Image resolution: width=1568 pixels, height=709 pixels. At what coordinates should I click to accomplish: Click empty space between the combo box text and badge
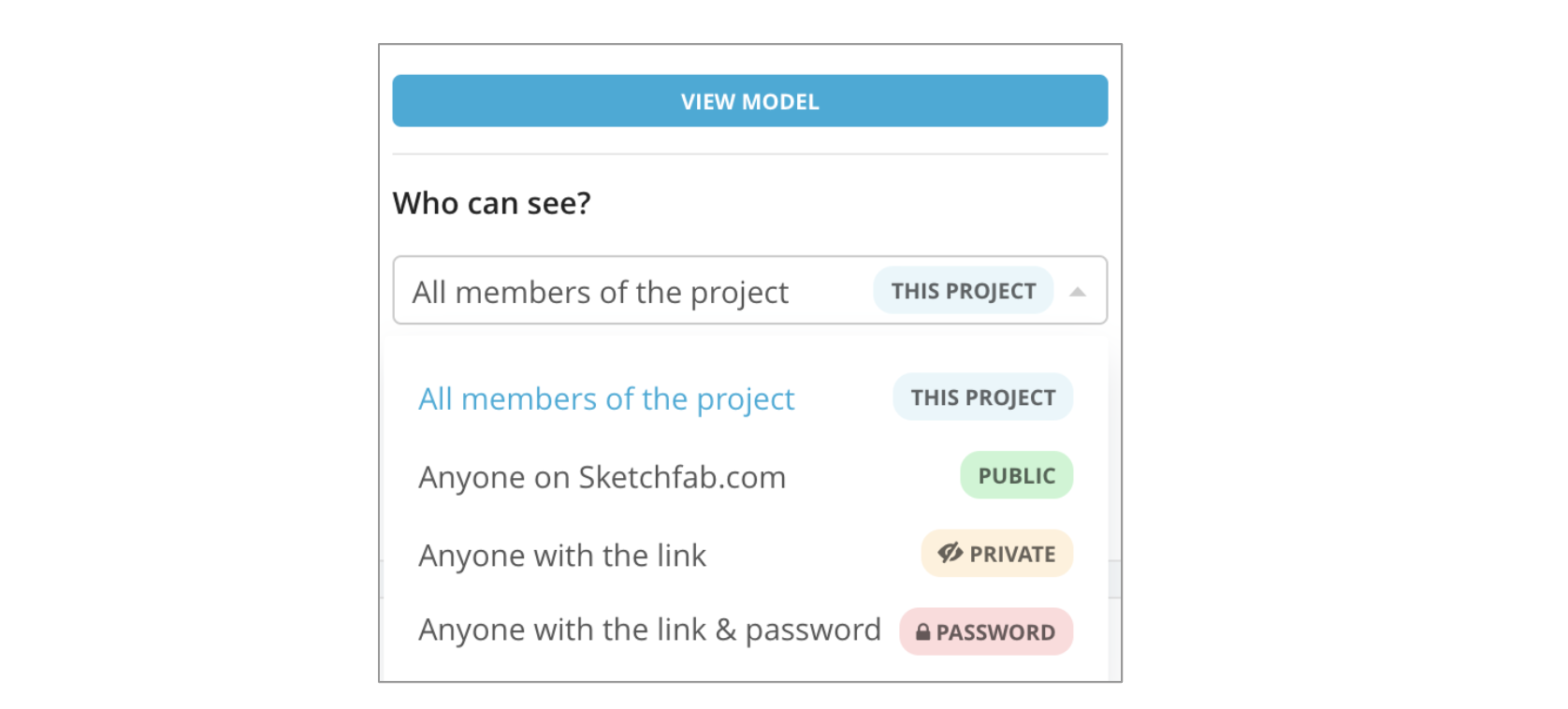[x=831, y=292]
